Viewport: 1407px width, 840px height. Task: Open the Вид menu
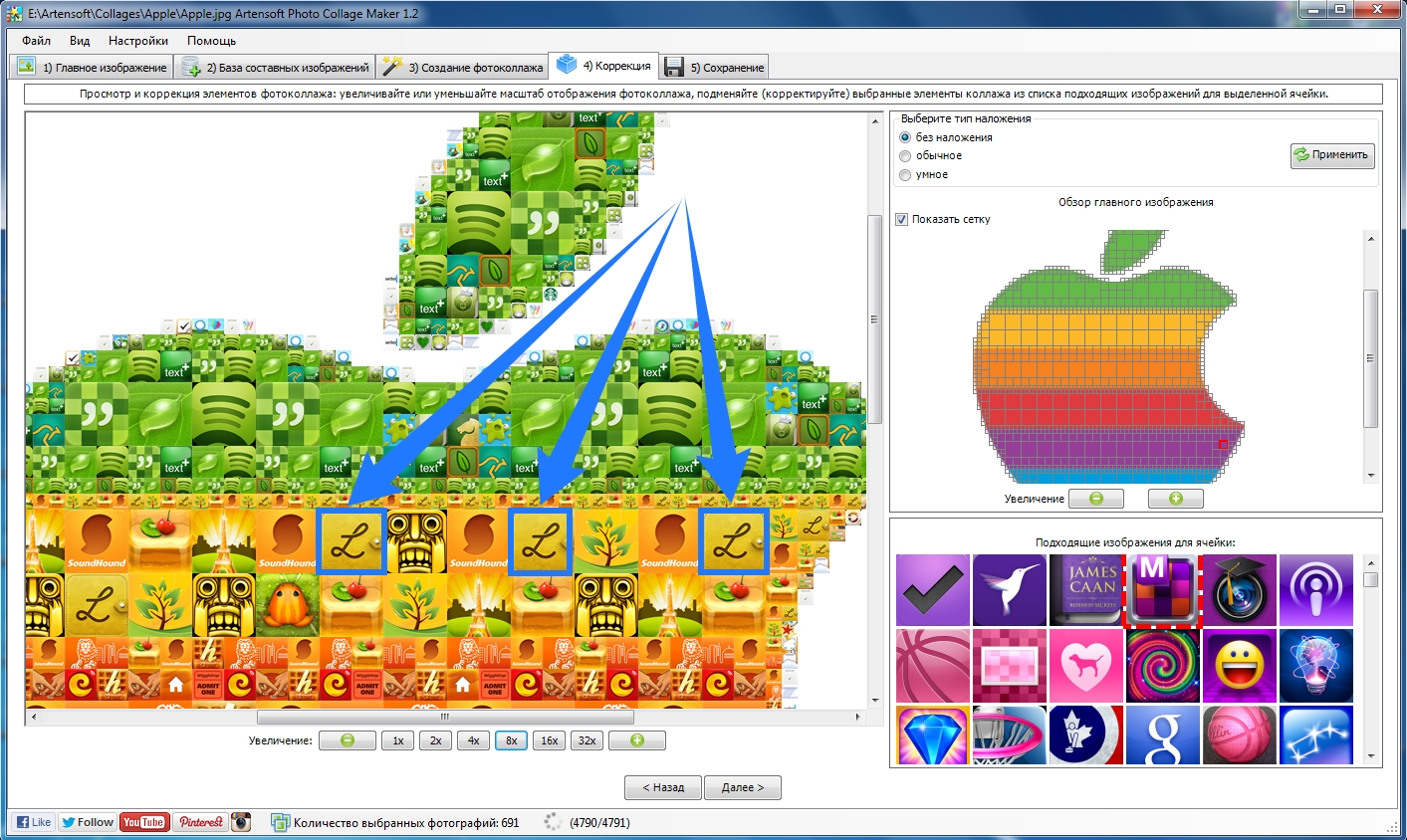[x=80, y=41]
